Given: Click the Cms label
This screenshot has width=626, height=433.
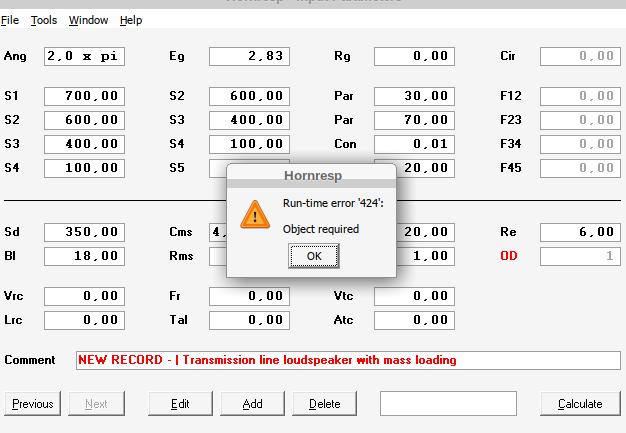Looking at the screenshot, I should pyautogui.click(x=181, y=232).
